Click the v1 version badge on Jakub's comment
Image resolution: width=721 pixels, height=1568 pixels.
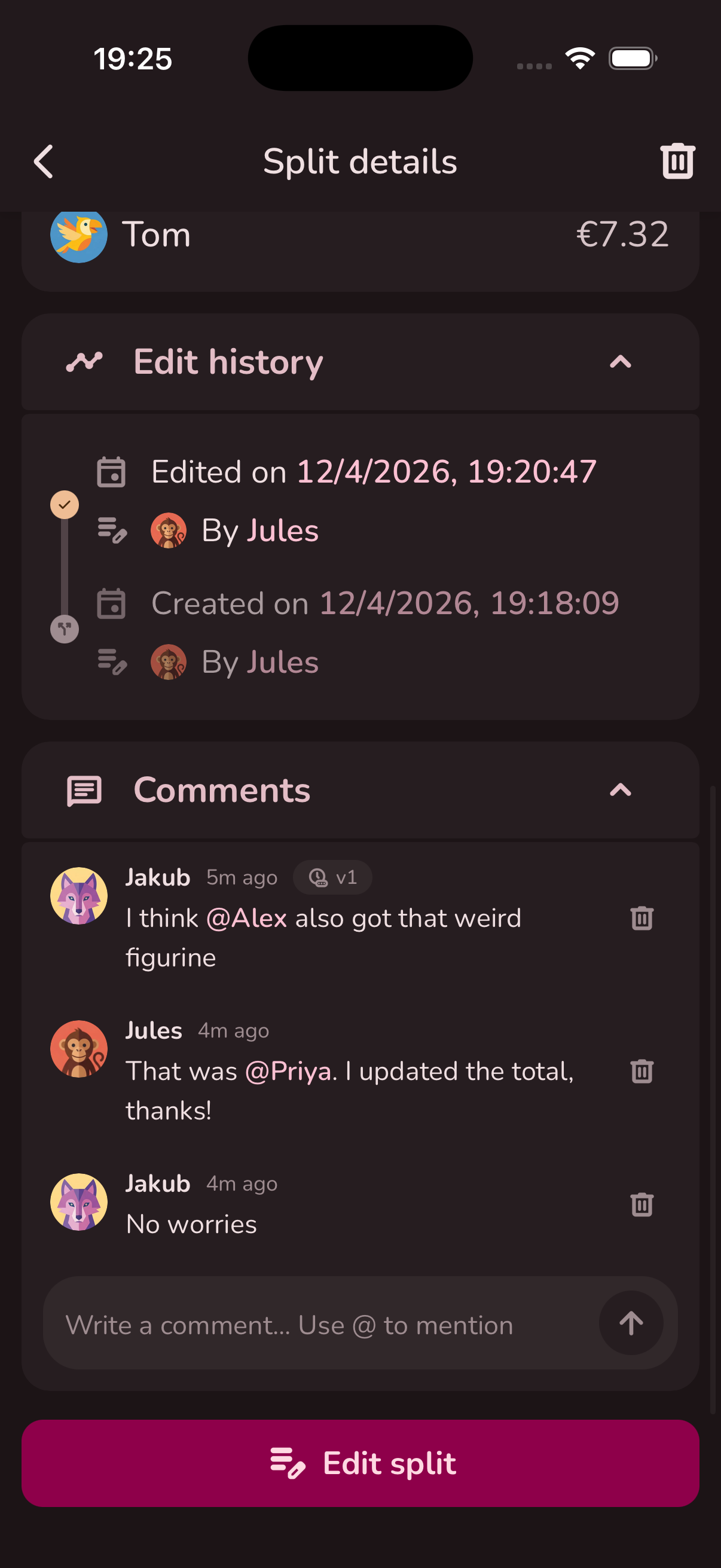(332, 877)
